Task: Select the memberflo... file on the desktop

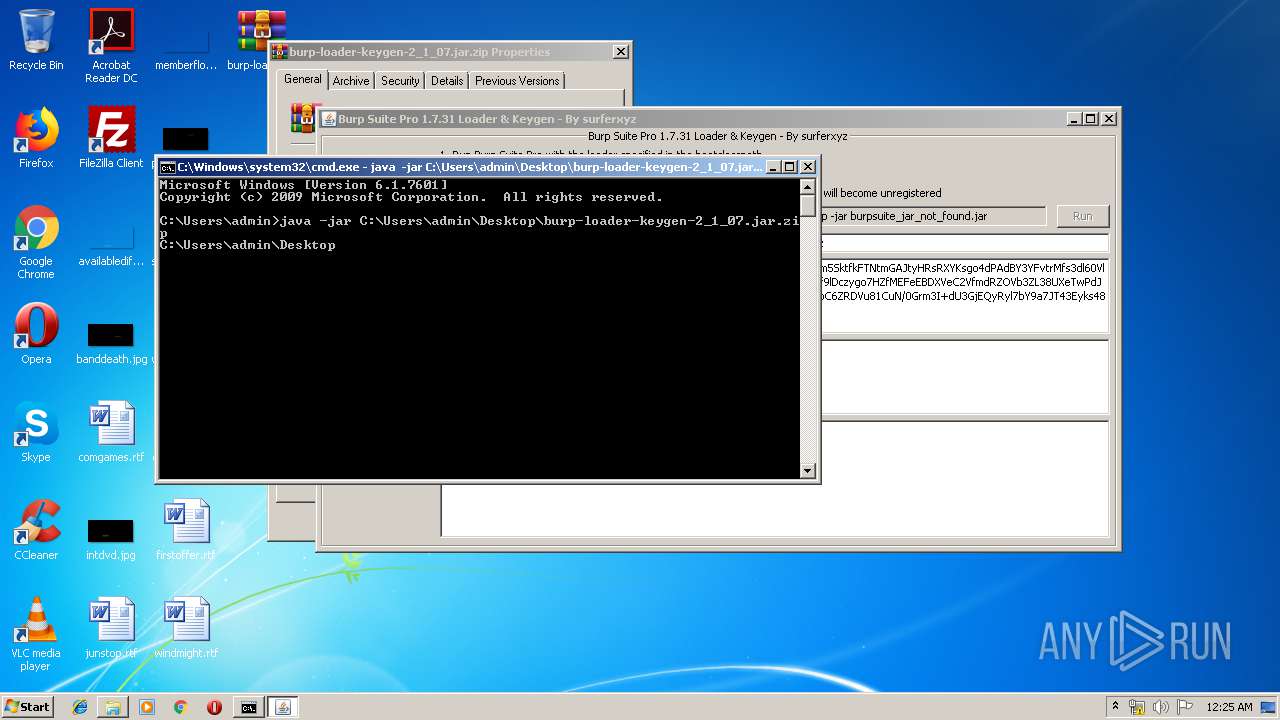Action: [186, 46]
